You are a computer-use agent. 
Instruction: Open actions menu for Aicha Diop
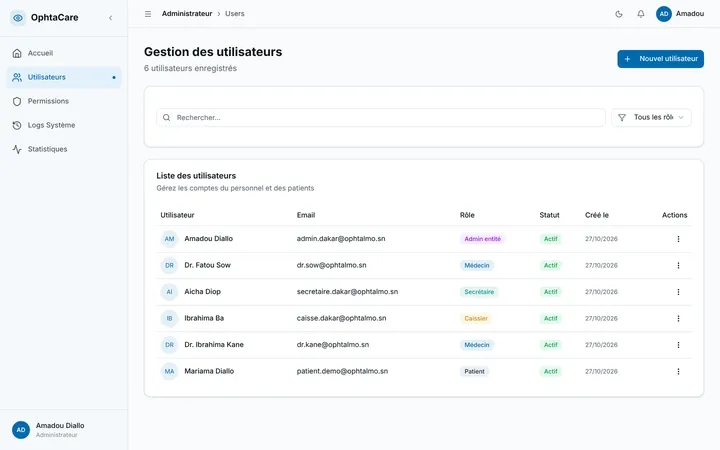tap(678, 292)
